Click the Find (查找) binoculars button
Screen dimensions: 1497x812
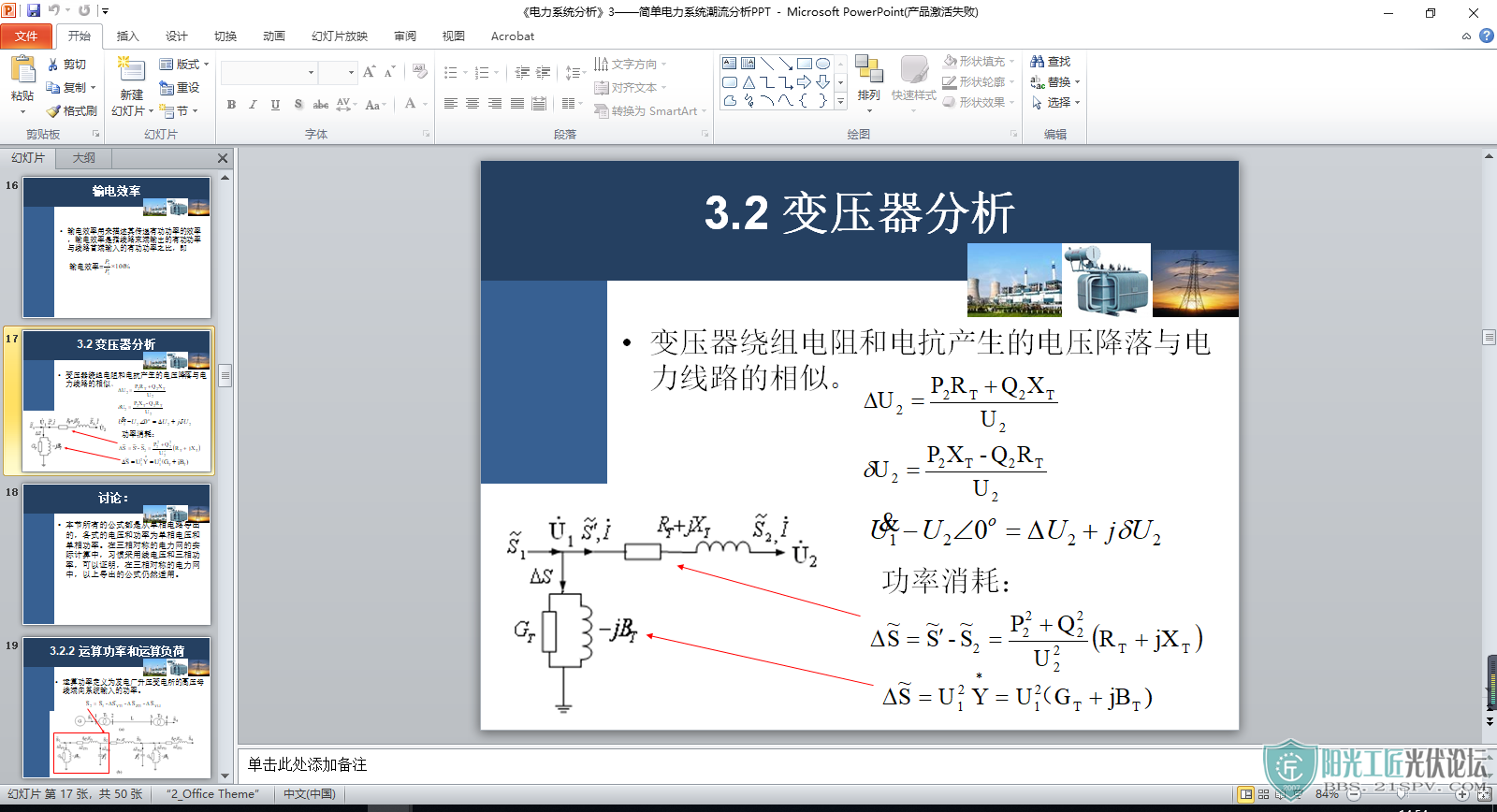[1051, 62]
